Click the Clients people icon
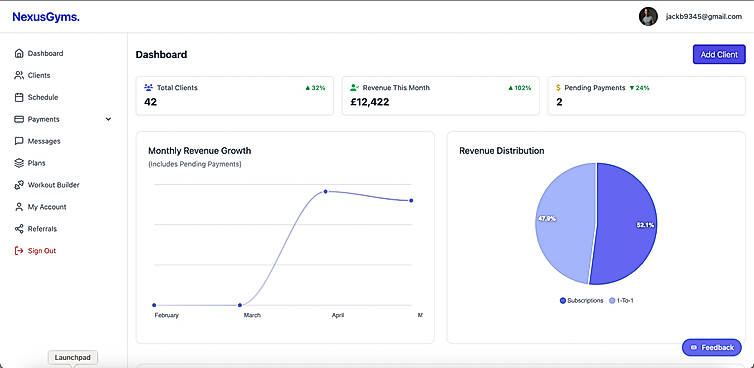The width and height of the screenshot is (754, 368). coord(19,76)
